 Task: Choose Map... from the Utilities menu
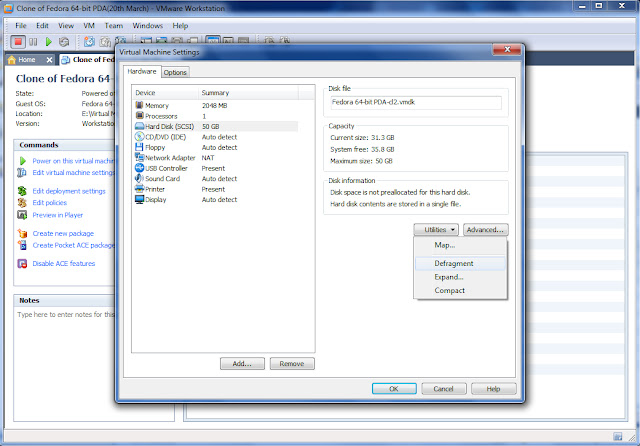click(460, 245)
